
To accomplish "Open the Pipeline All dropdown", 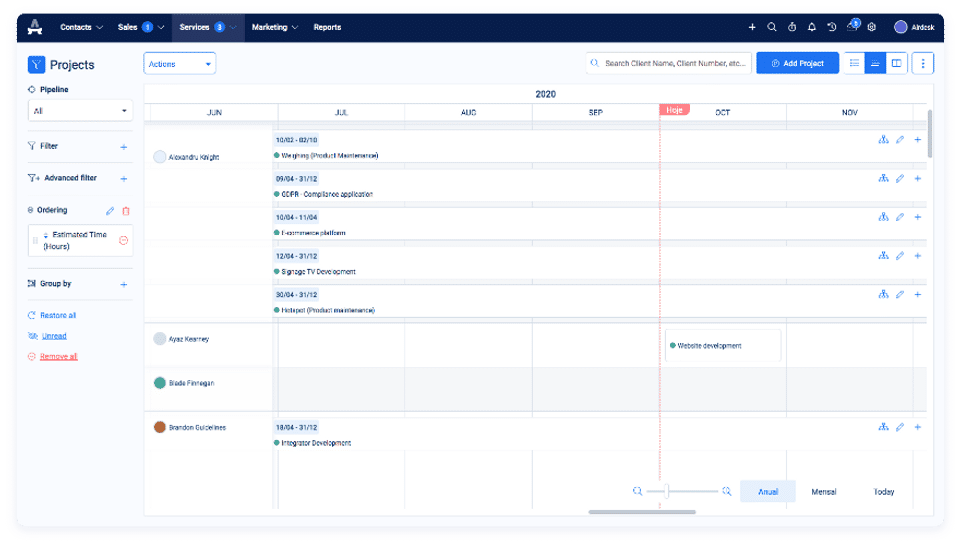I will [x=80, y=111].
